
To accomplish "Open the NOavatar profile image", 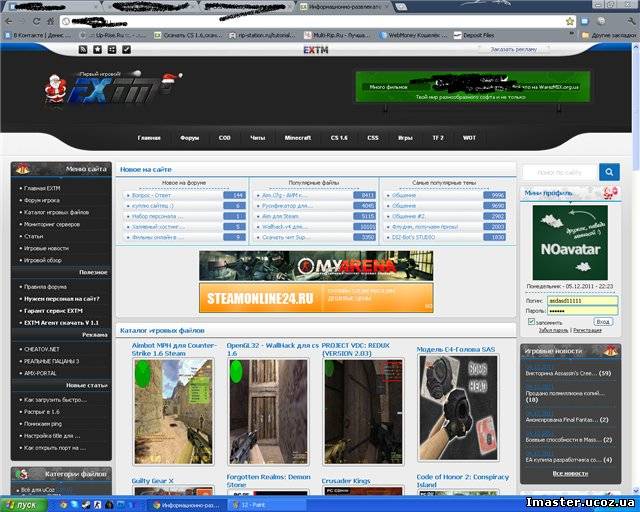I will pos(570,243).
